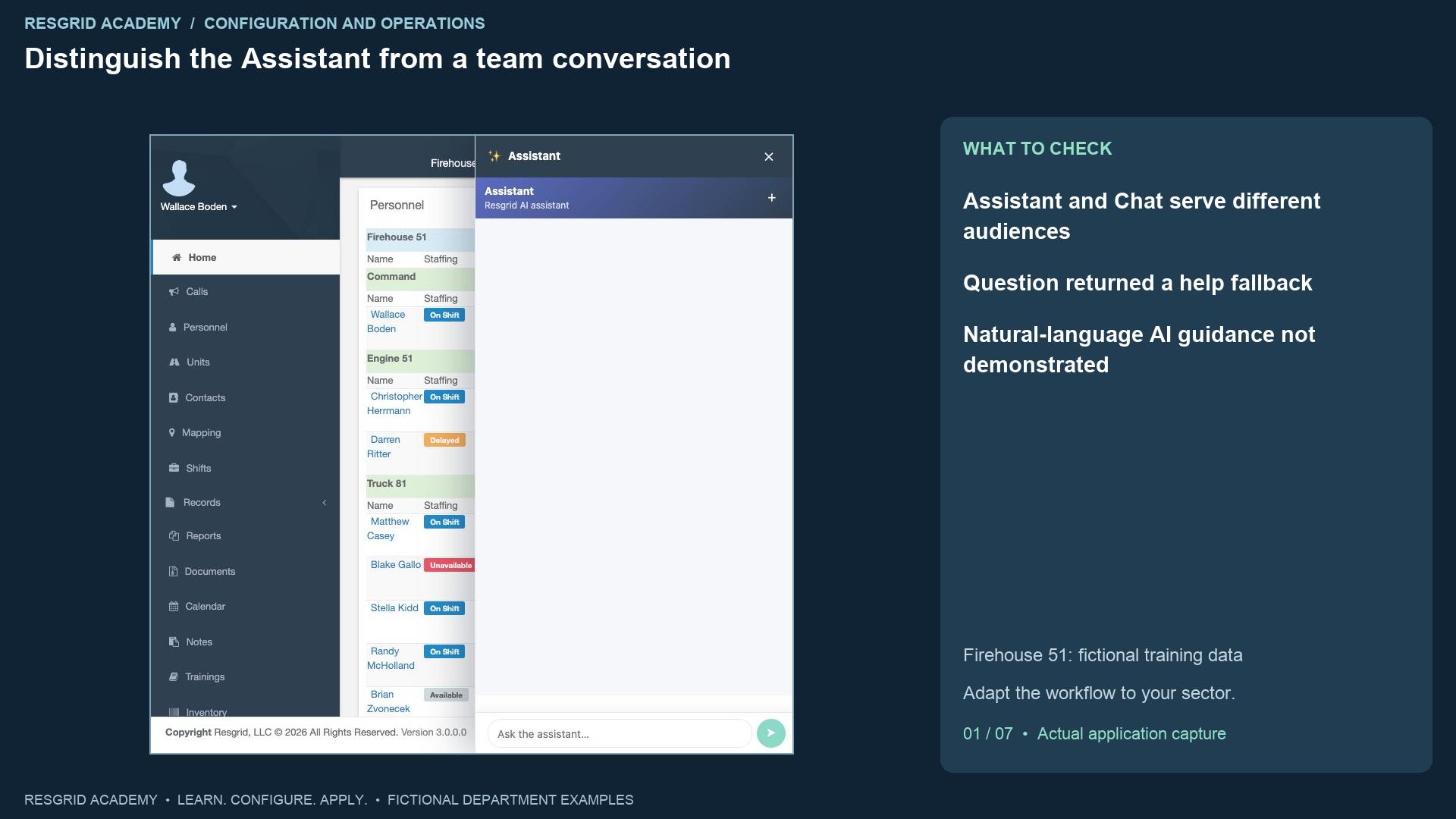Click the user avatar silhouette
The image size is (1456, 819).
click(x=179, y=178)
